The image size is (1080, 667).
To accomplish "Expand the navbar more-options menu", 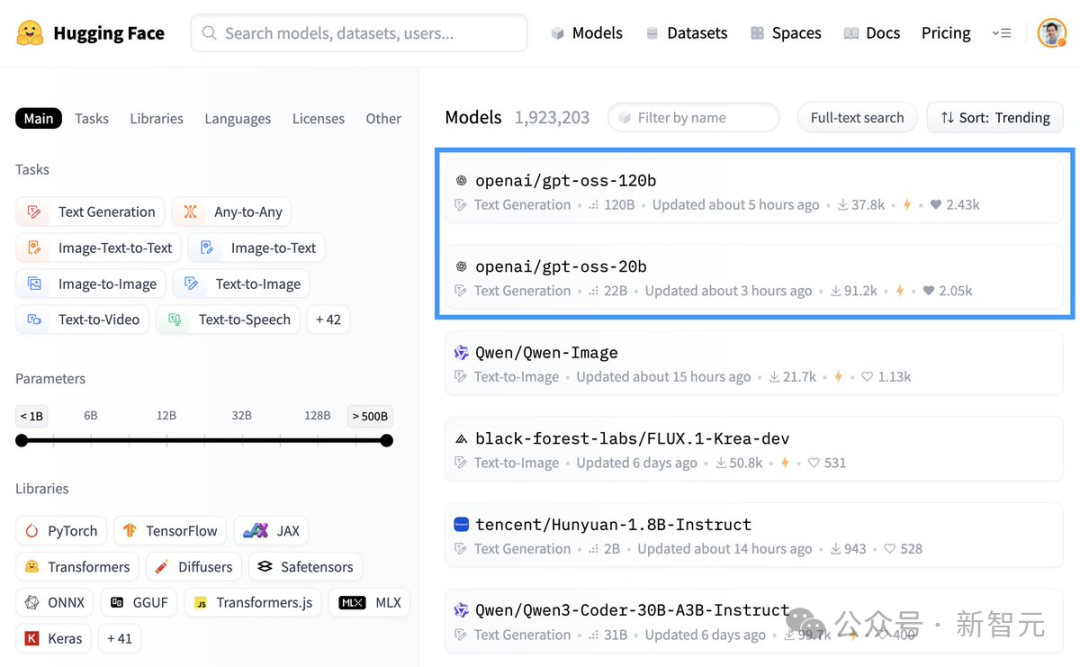I will pos(1001,33).
